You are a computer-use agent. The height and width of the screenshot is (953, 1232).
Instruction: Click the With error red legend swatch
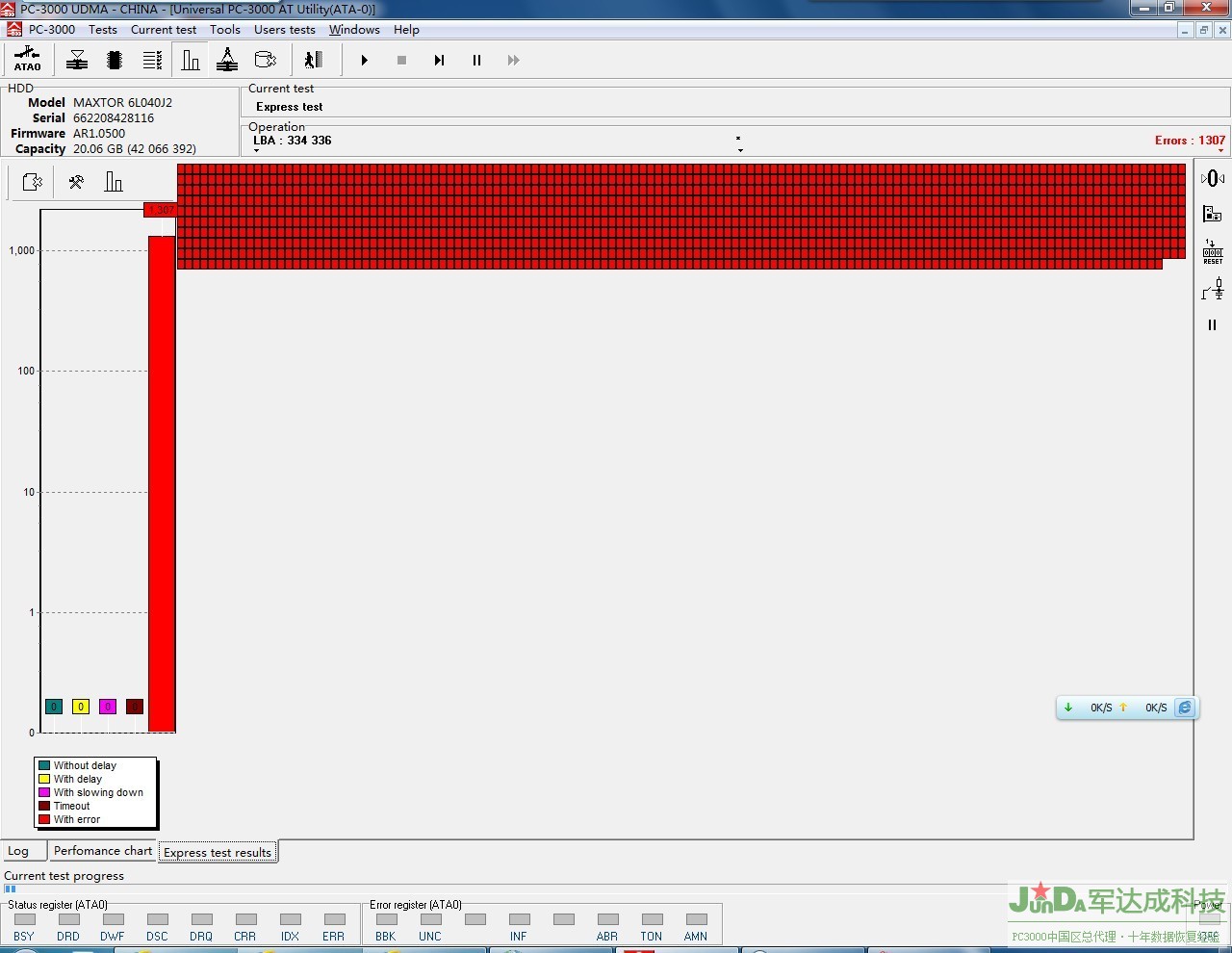coord(44,820)
